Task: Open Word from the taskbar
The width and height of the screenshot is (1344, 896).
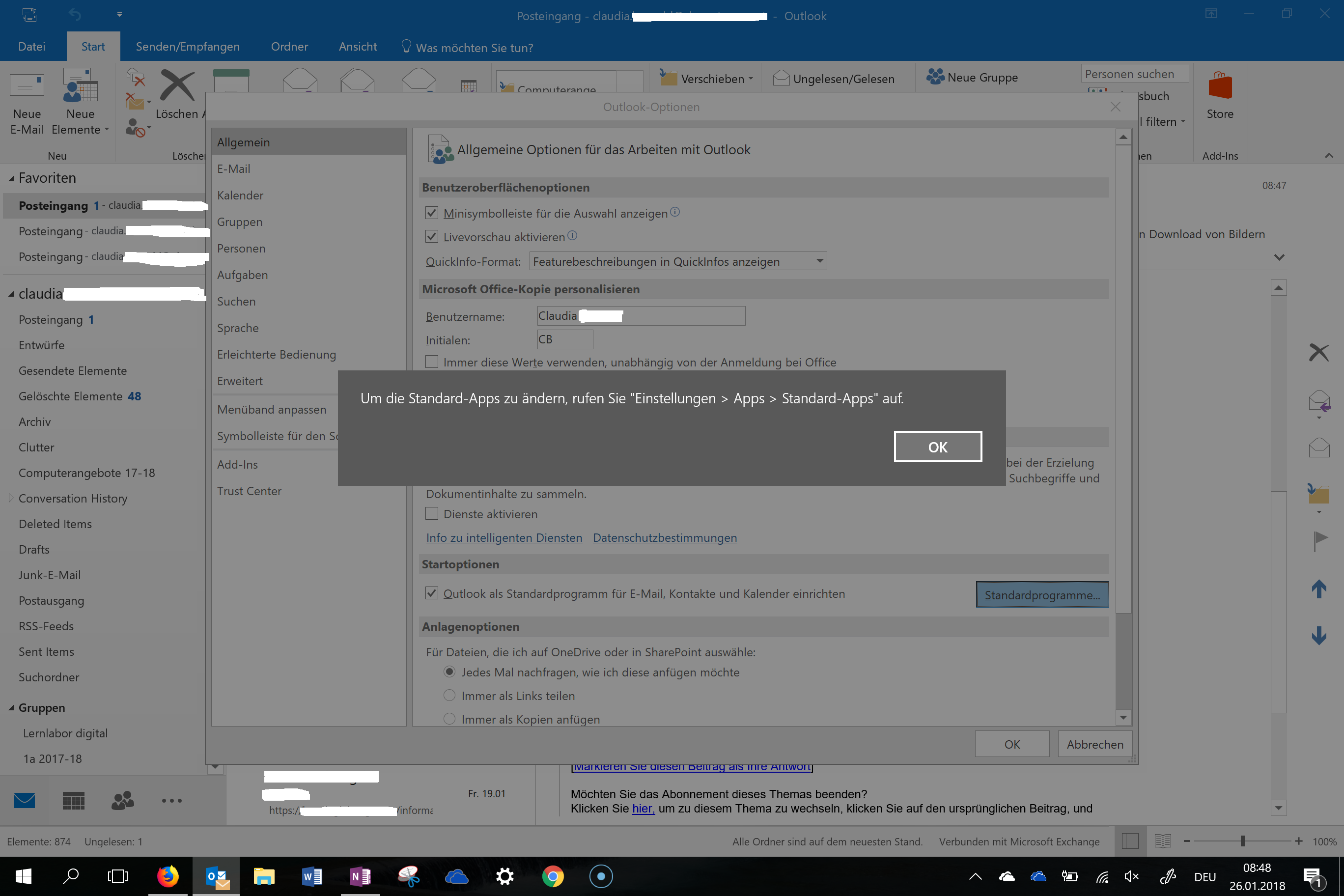Action: click(312, 875)
